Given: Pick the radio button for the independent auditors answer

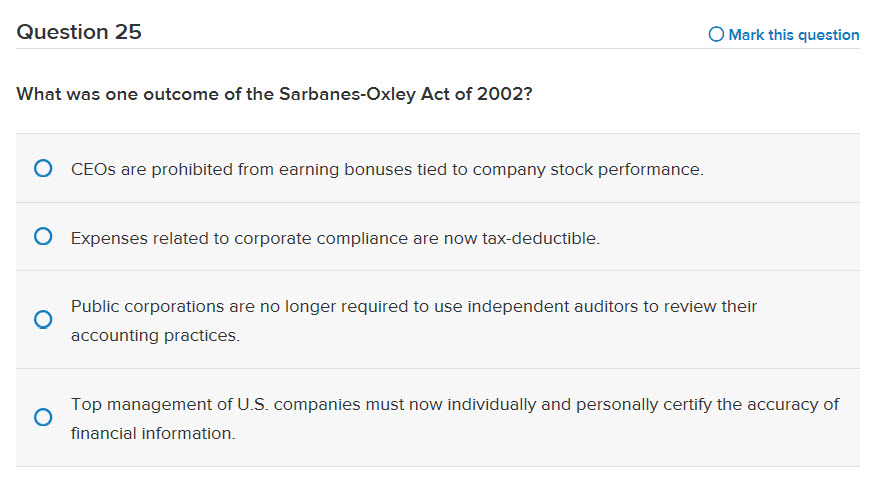Looking at the screenshot, I should pos(43,320).
